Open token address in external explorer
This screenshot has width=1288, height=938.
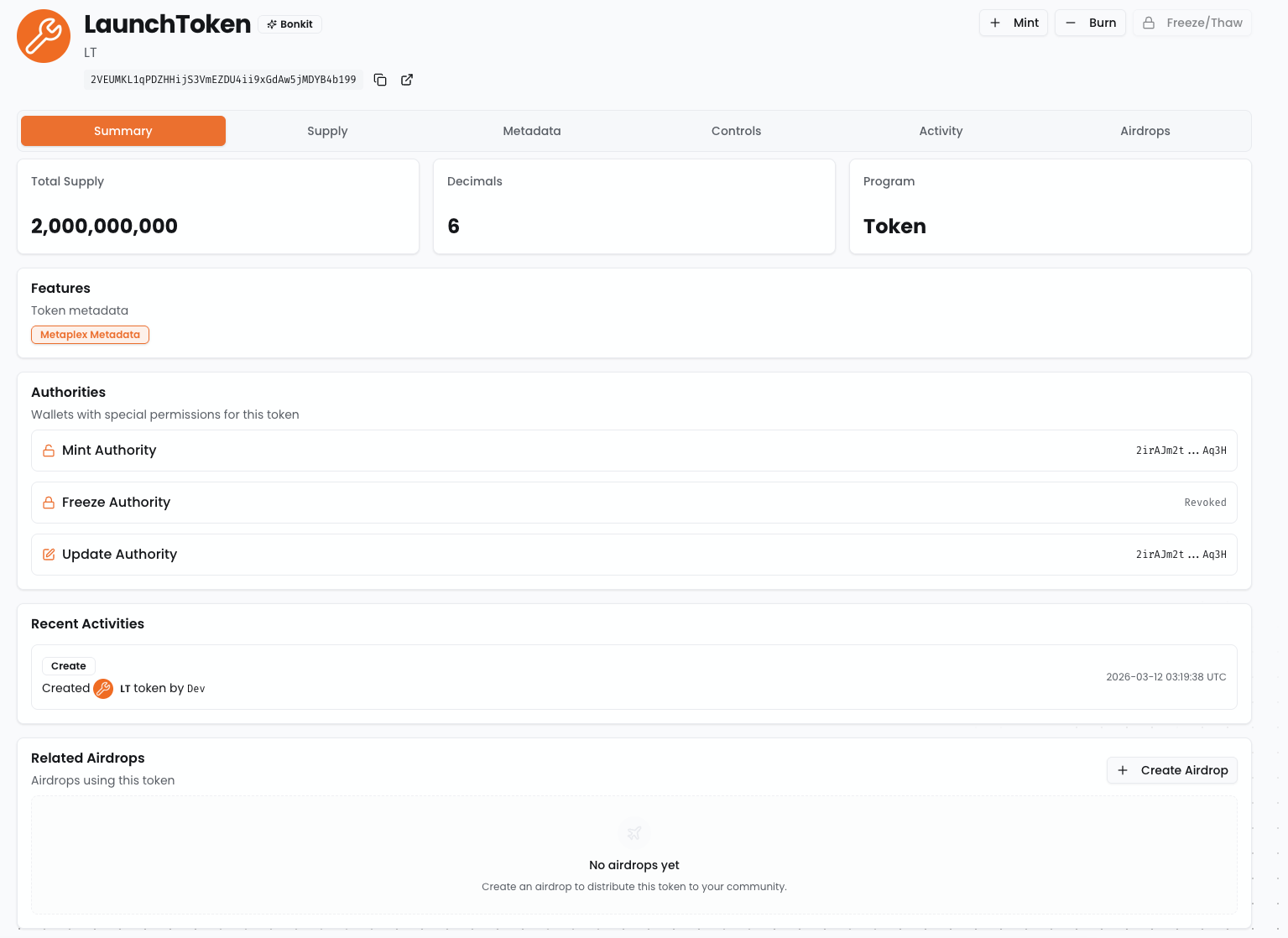pos(407,80)
